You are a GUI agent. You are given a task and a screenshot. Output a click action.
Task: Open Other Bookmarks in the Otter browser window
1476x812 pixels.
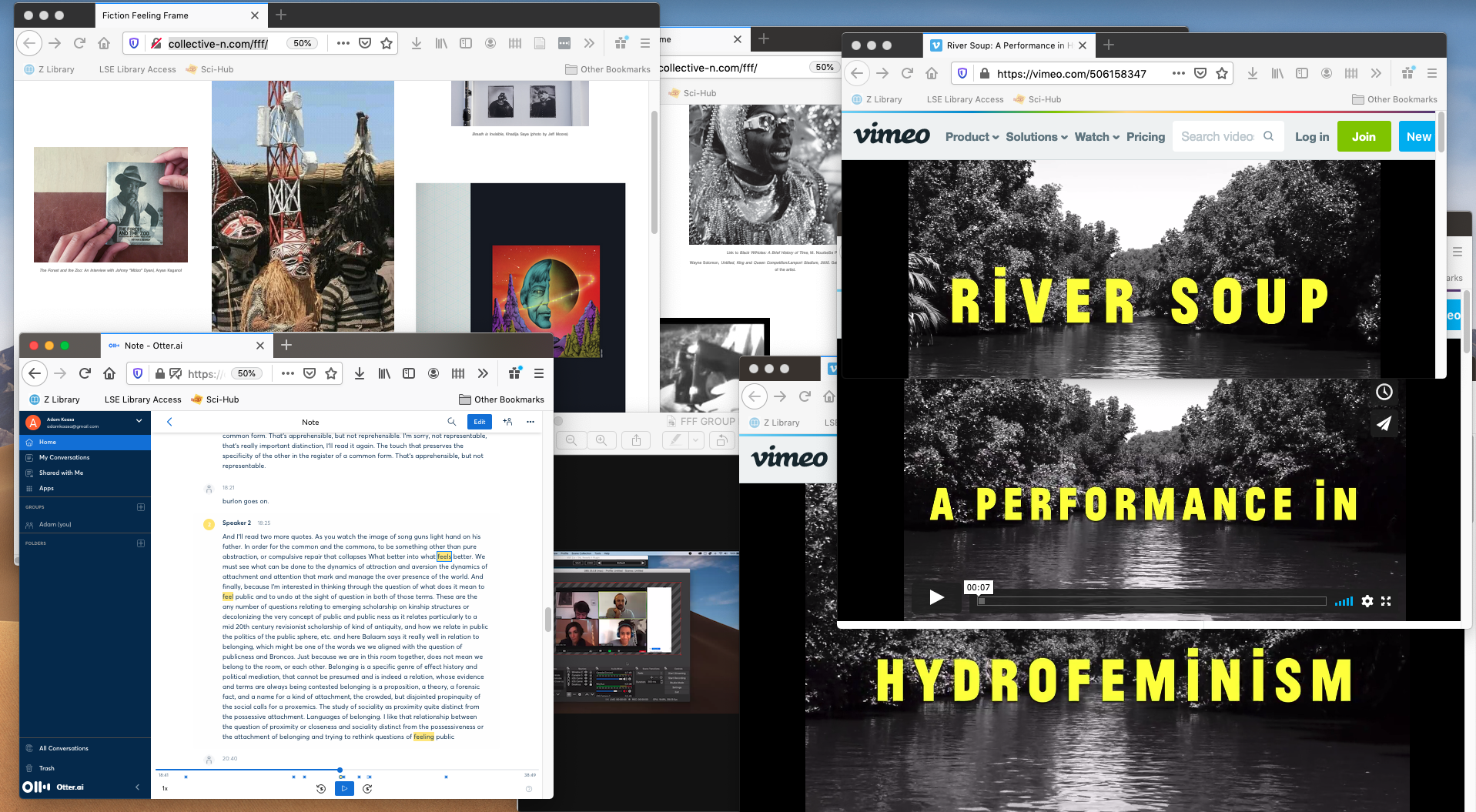point(501,399)
